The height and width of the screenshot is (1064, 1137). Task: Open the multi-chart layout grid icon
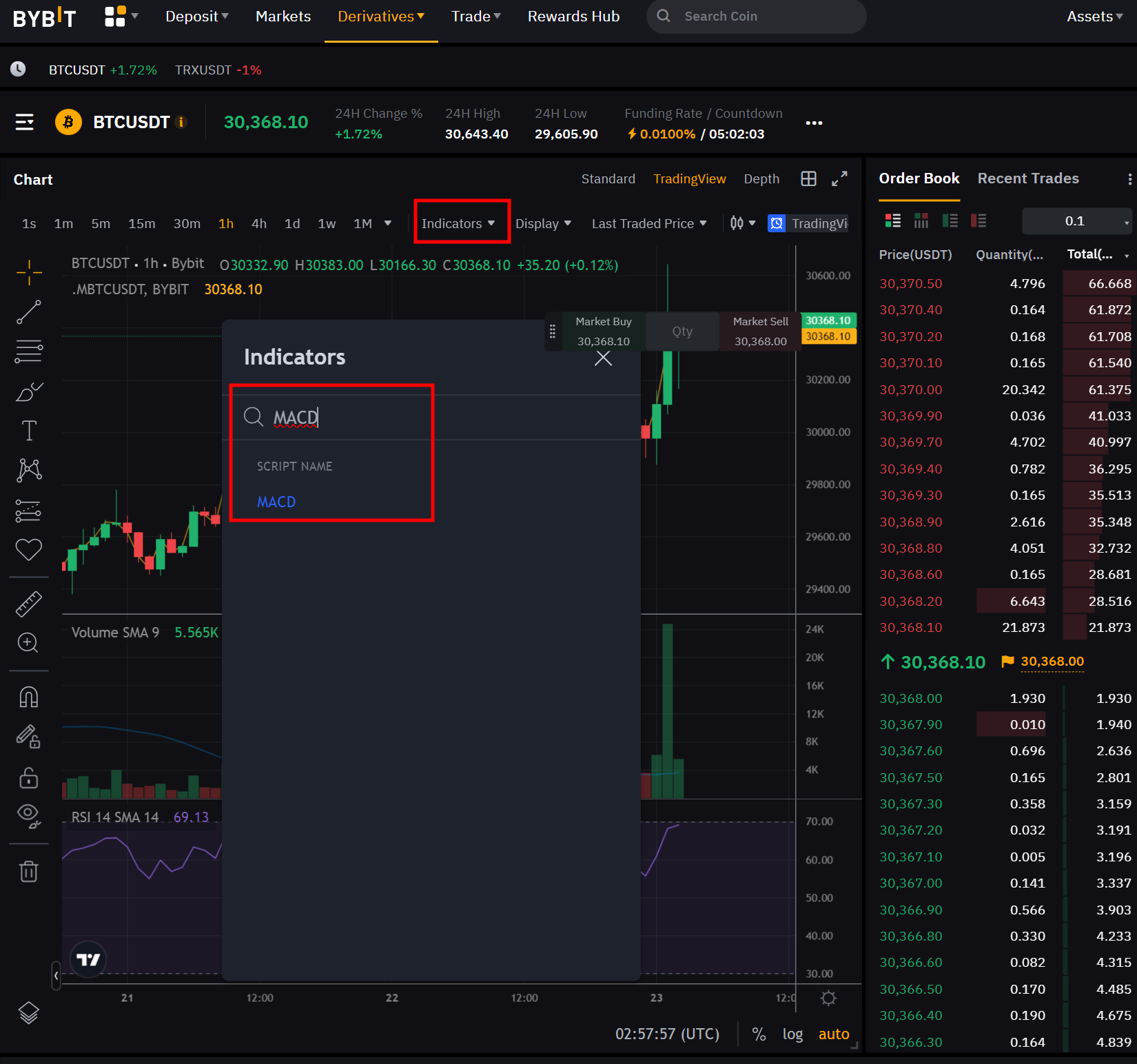tap(809, 179)
